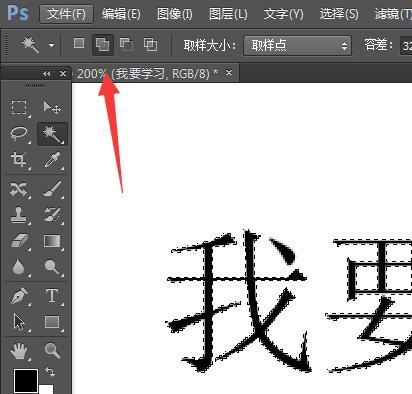Select the Rectangular Marquee tool
This screenshot has width=412, height=394.
[19, 107]
